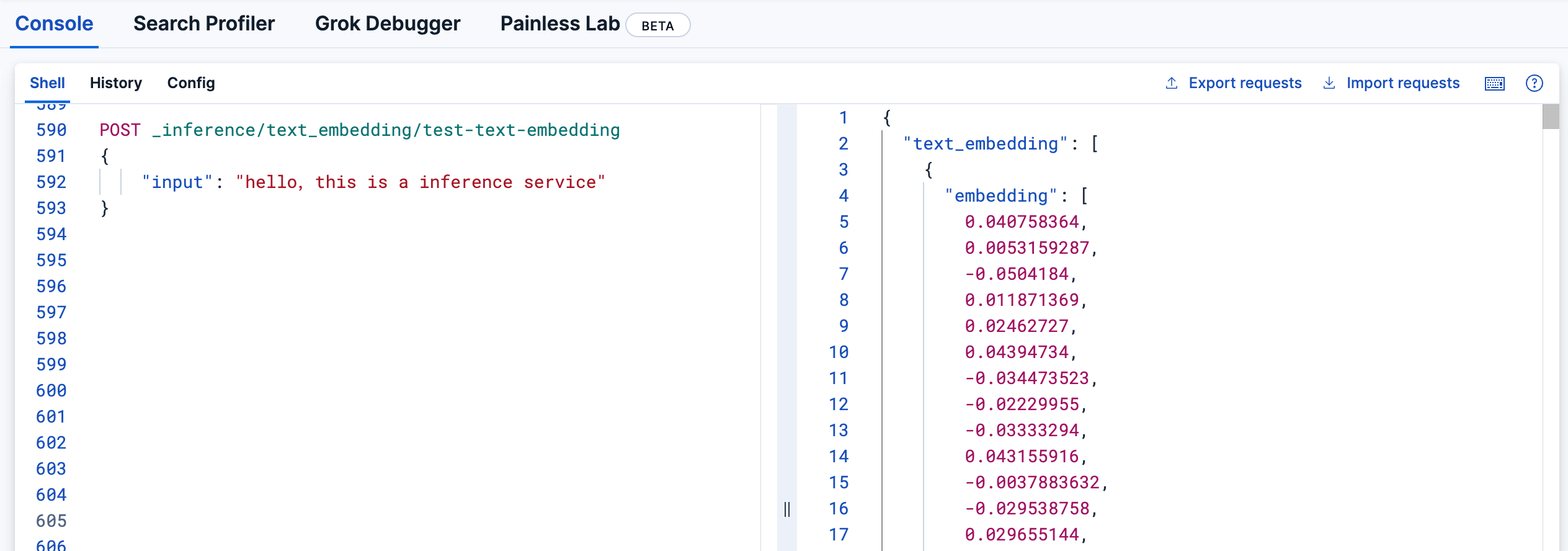
Task: Click the "input" key in request body
Action: click(177, 182)
